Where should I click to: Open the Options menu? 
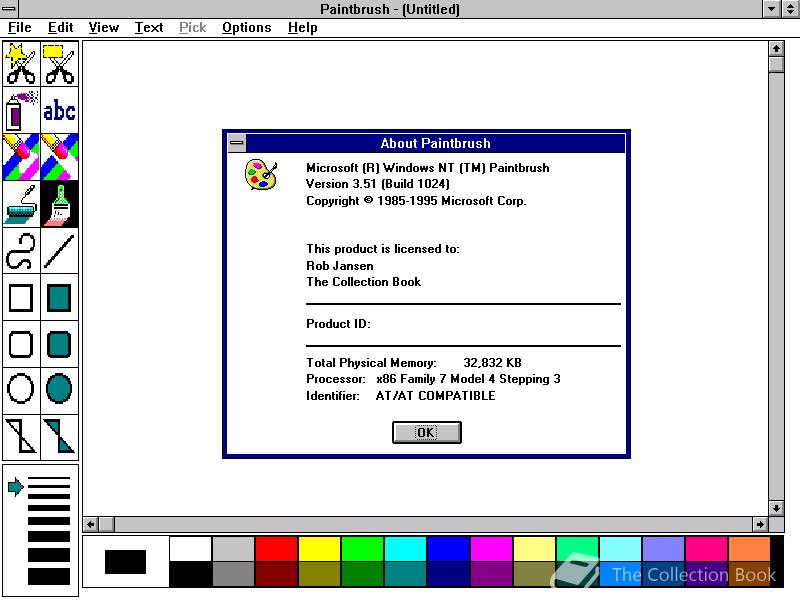(246, 28)
